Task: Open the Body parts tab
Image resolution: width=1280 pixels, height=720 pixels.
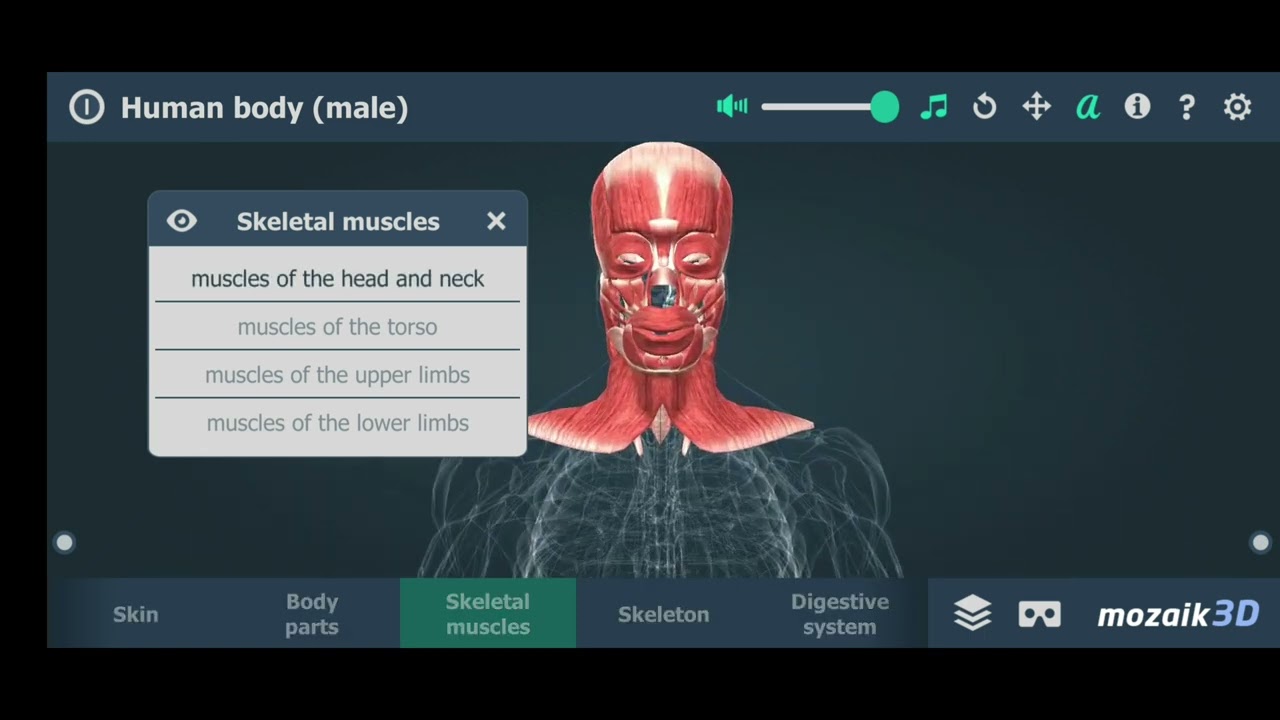Action: (x=312, y=614)
